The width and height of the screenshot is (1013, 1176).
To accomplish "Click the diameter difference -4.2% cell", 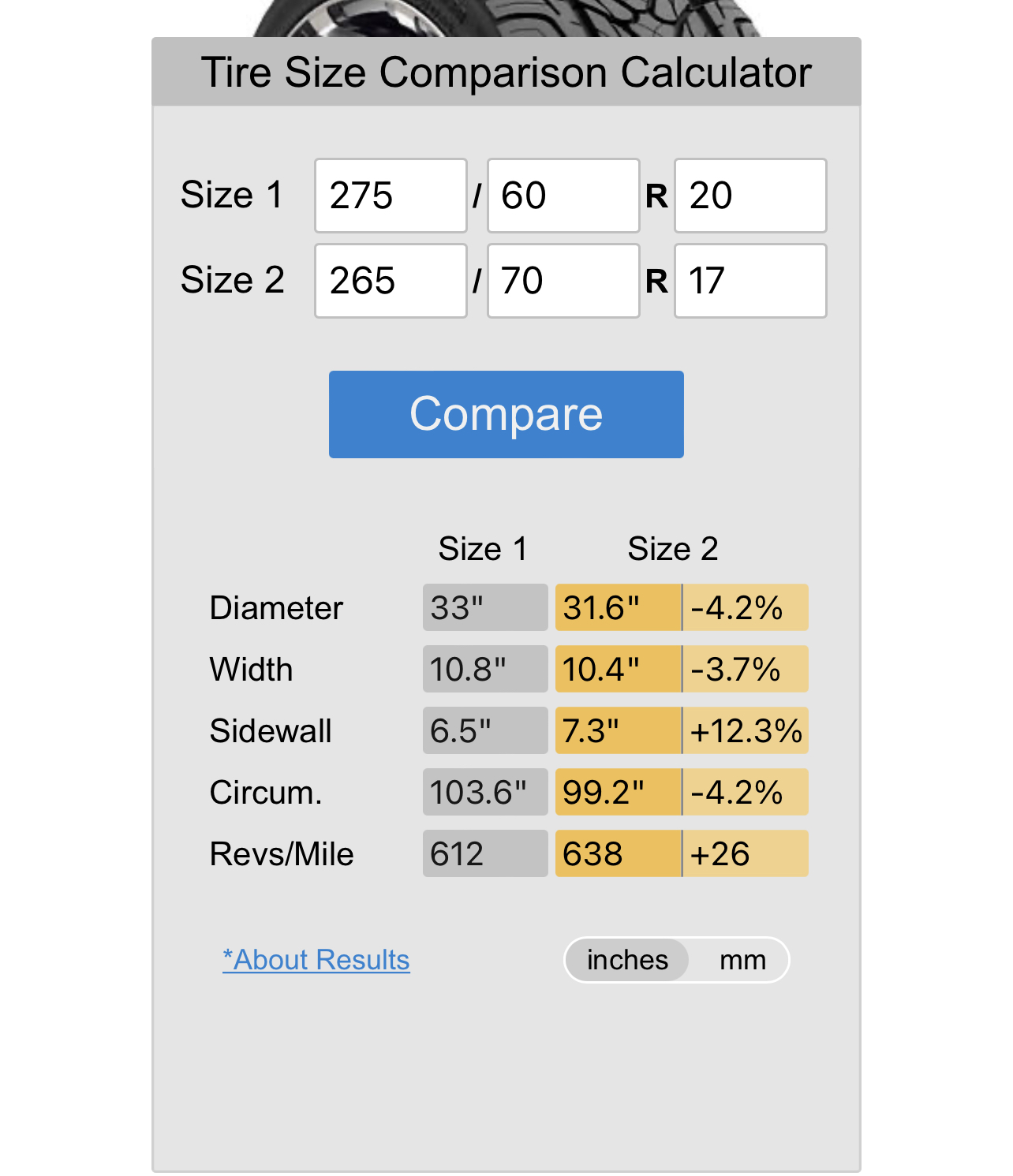I will tap(746, 607).
